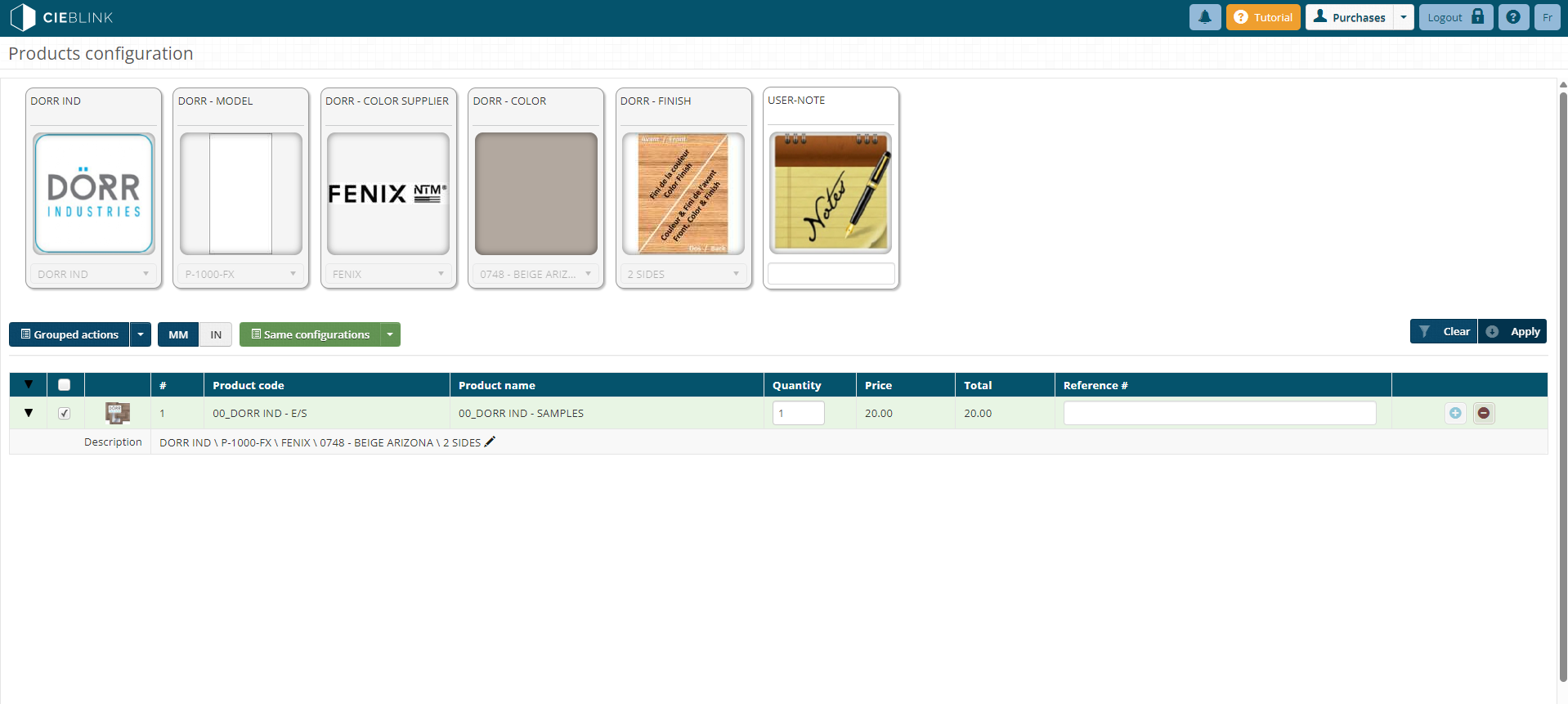Screen dimensions: 1568x704
Task: Click the Logout button
Action: tap(1456, 17)
